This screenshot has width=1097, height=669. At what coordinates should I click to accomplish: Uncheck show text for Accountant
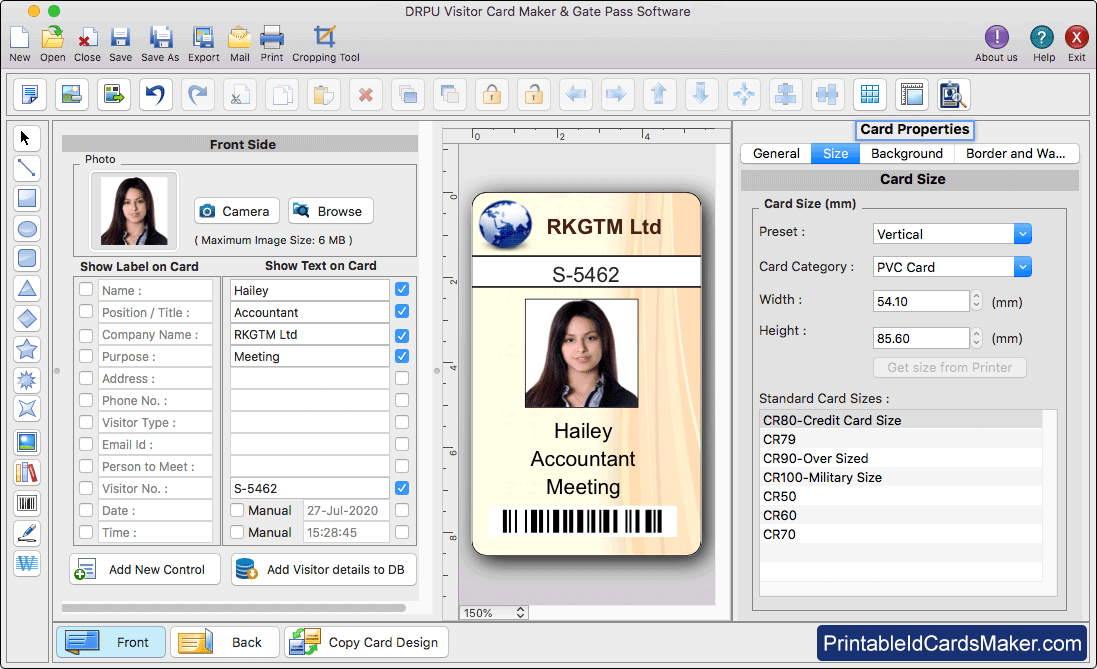pyautogui.click(x=402, y=311)
